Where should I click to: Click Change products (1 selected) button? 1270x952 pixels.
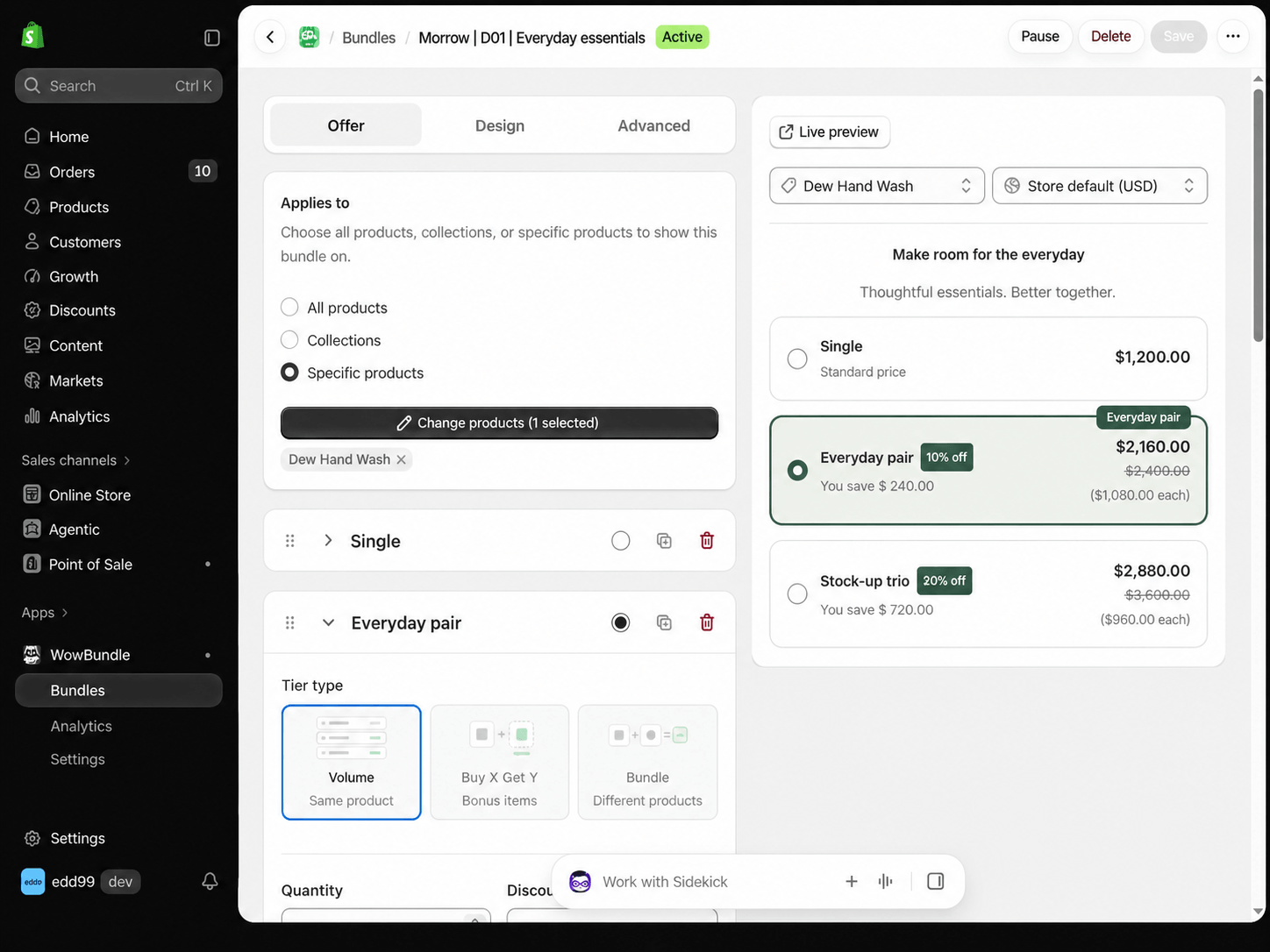(499, 423)
